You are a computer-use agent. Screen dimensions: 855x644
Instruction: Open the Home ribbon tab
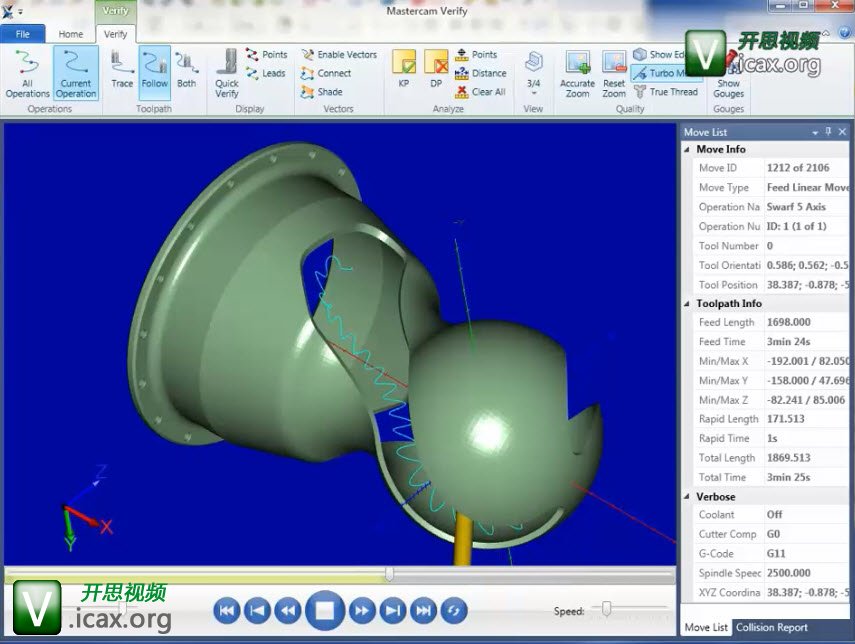click(71, 34)
